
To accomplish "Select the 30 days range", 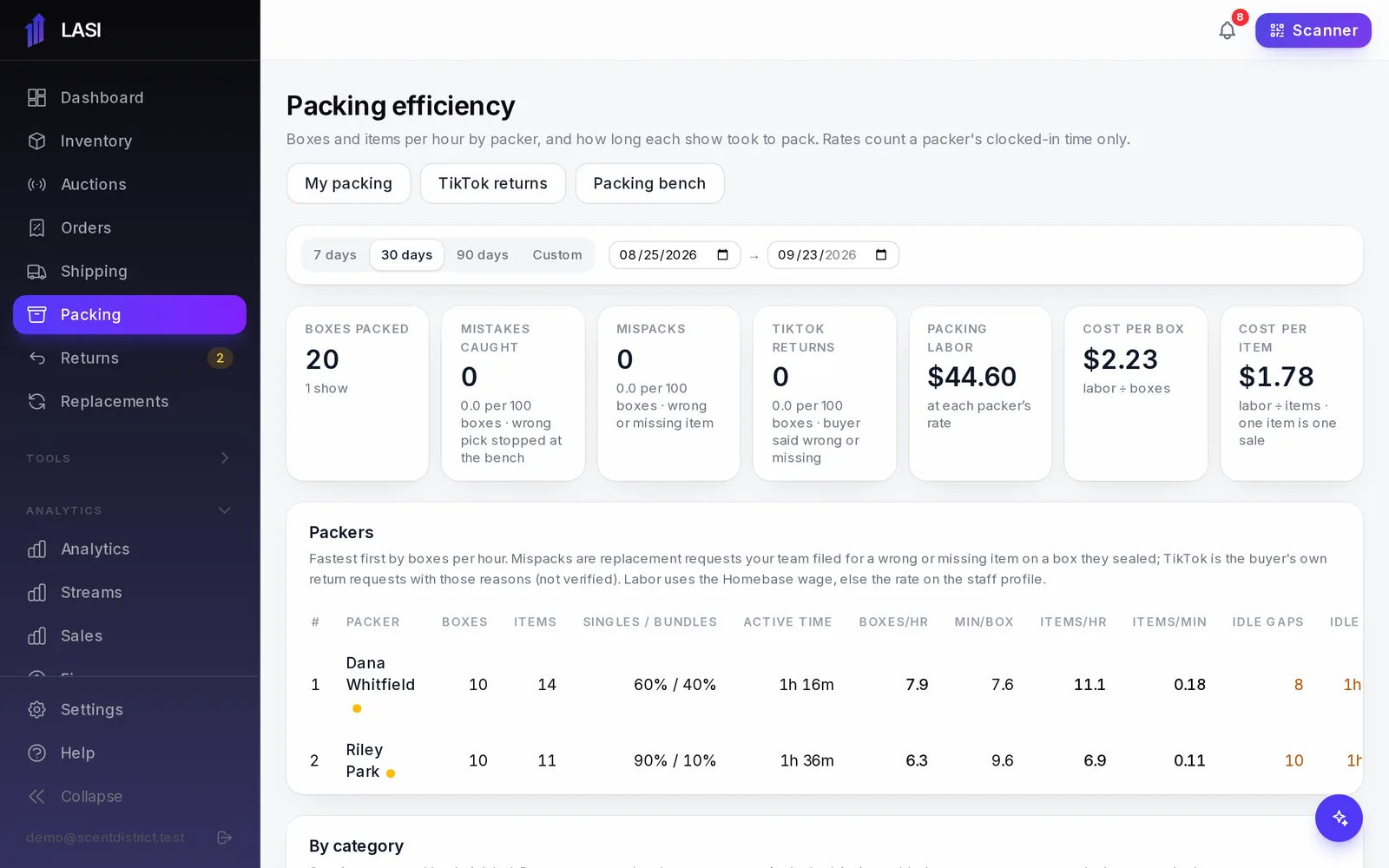I will click(406, 255).
